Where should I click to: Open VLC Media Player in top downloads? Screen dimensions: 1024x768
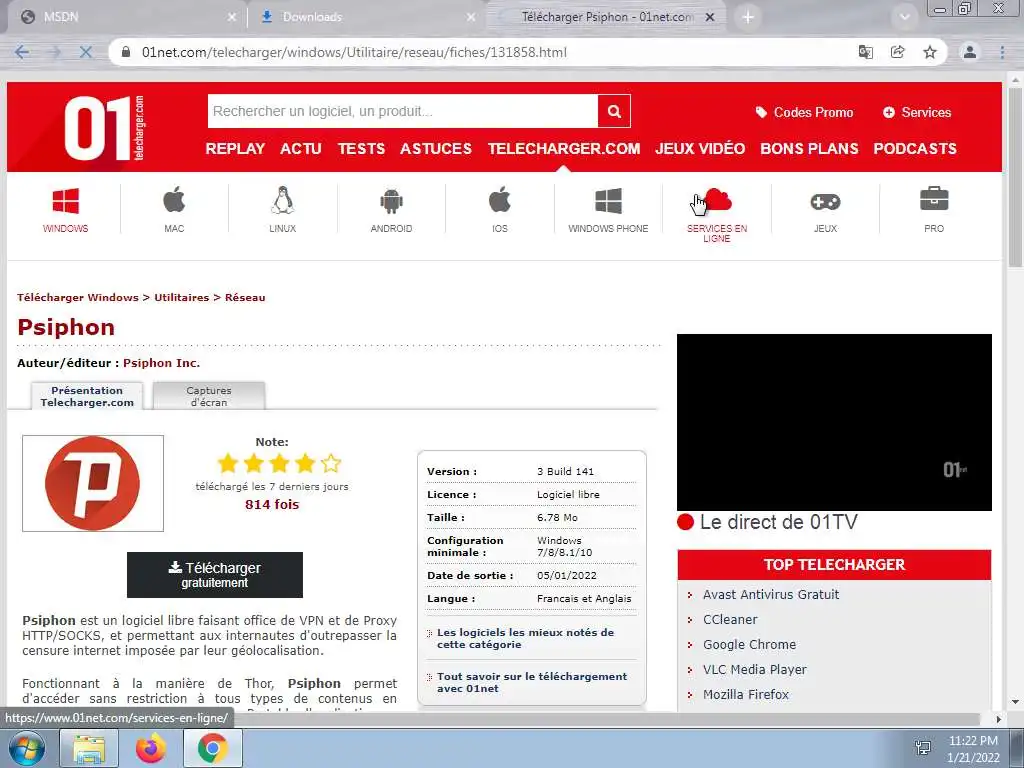coord(754,669)
